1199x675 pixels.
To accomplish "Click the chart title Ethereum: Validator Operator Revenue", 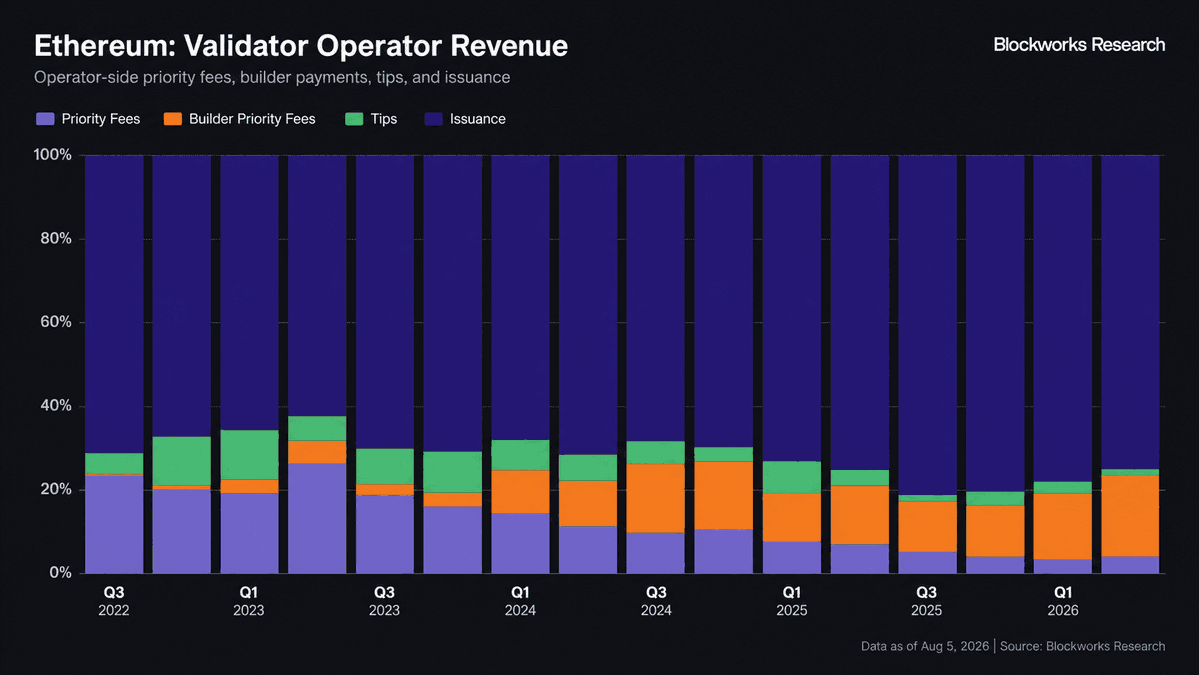I will (301, 46).
